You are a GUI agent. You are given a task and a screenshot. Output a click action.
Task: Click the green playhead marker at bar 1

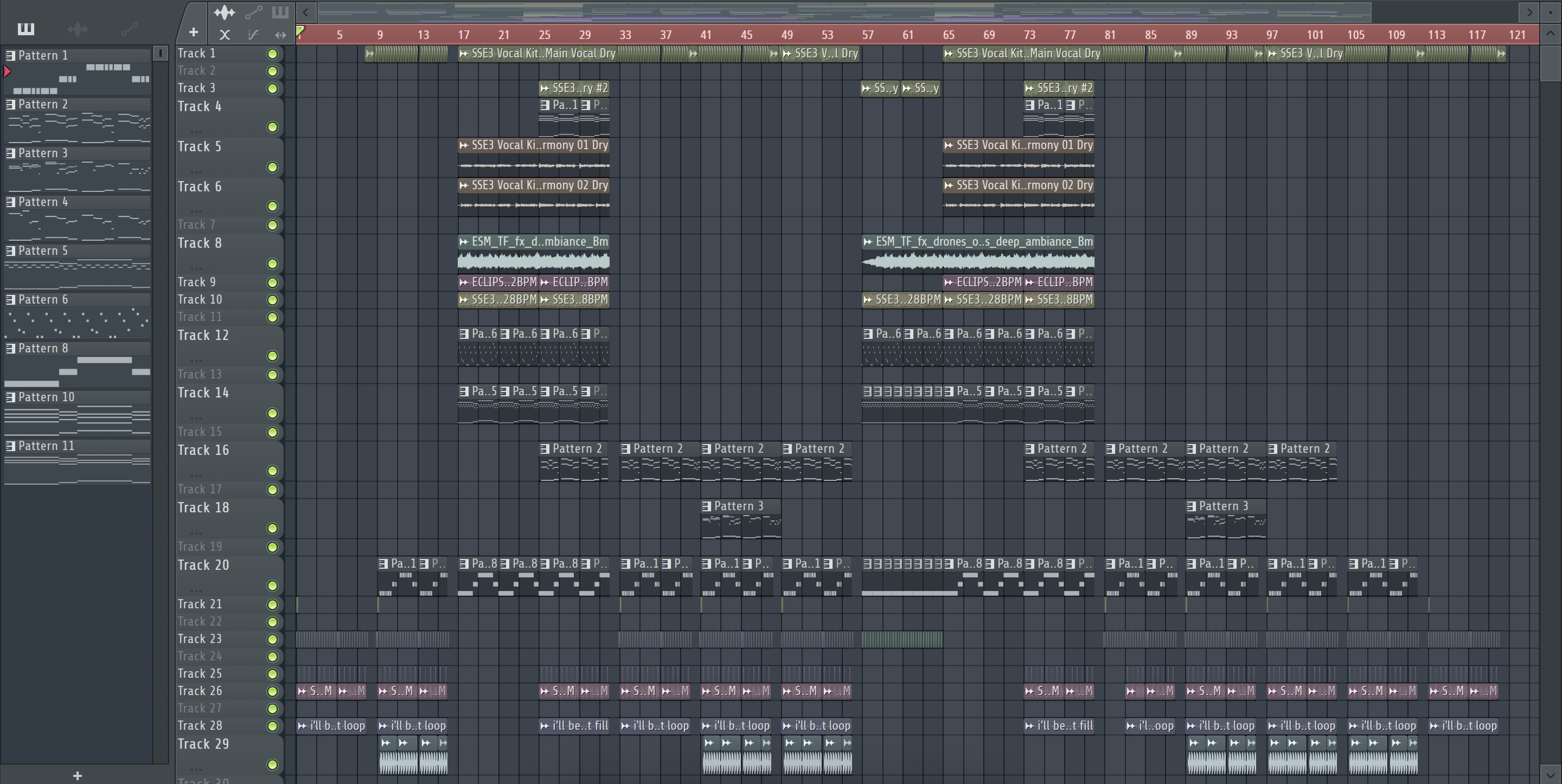coord(300,30)
